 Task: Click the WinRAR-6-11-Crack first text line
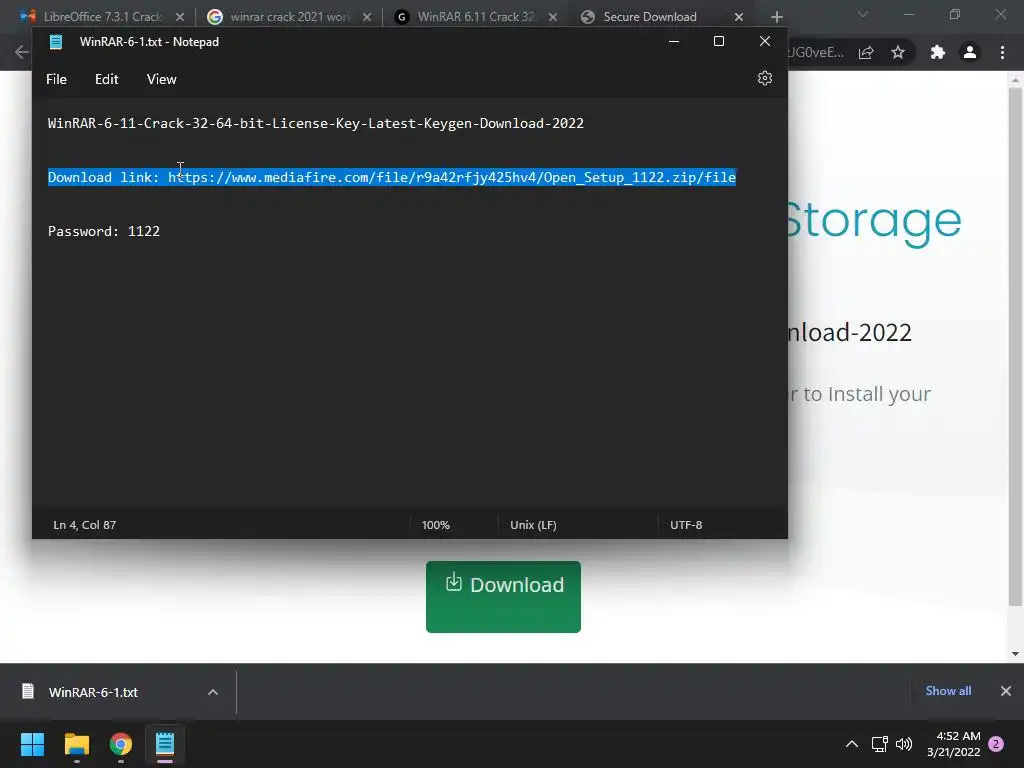click(315, 123)
